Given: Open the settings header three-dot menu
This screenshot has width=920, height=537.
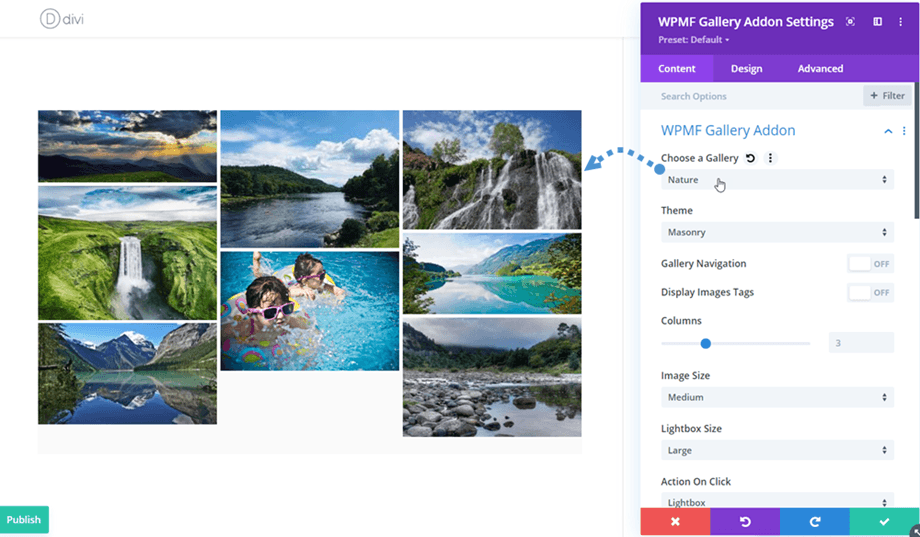Looking at the screenshot, I should 901,22.
